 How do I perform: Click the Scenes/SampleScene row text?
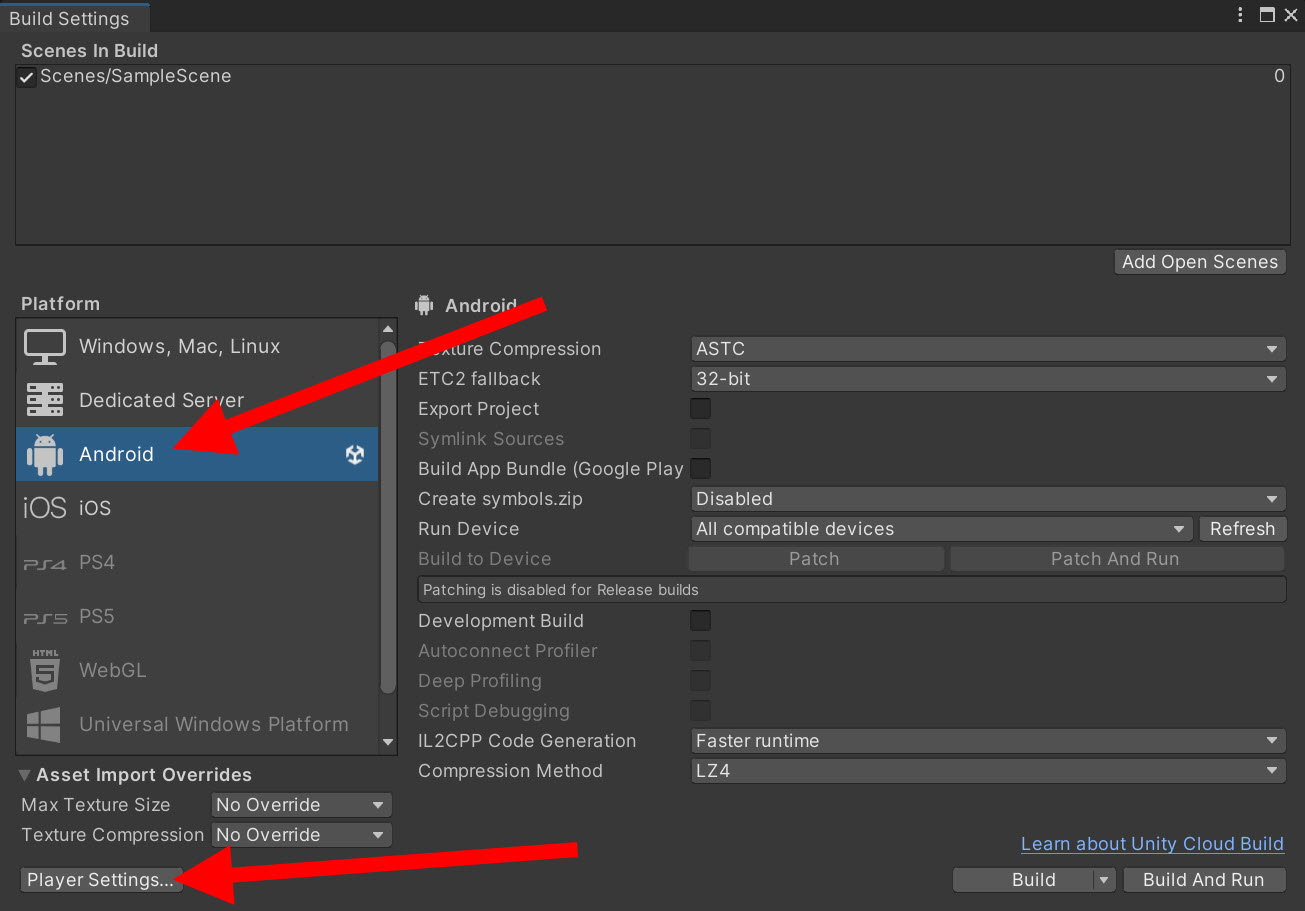click(x=136, y=76)
